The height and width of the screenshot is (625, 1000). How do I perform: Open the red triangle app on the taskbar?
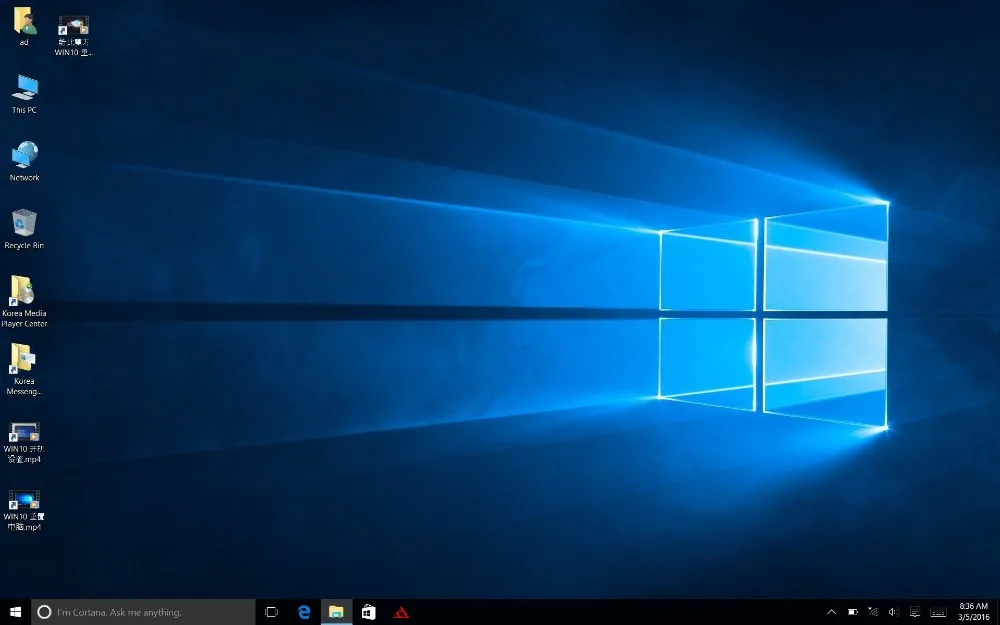pyautogui.click(x=401, y=612)
